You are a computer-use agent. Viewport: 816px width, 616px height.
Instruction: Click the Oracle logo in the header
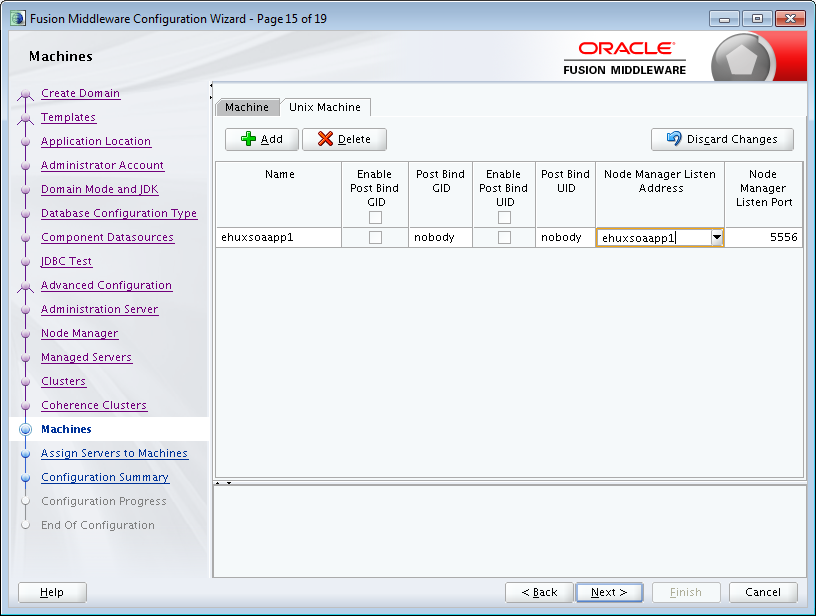point(625,48)
